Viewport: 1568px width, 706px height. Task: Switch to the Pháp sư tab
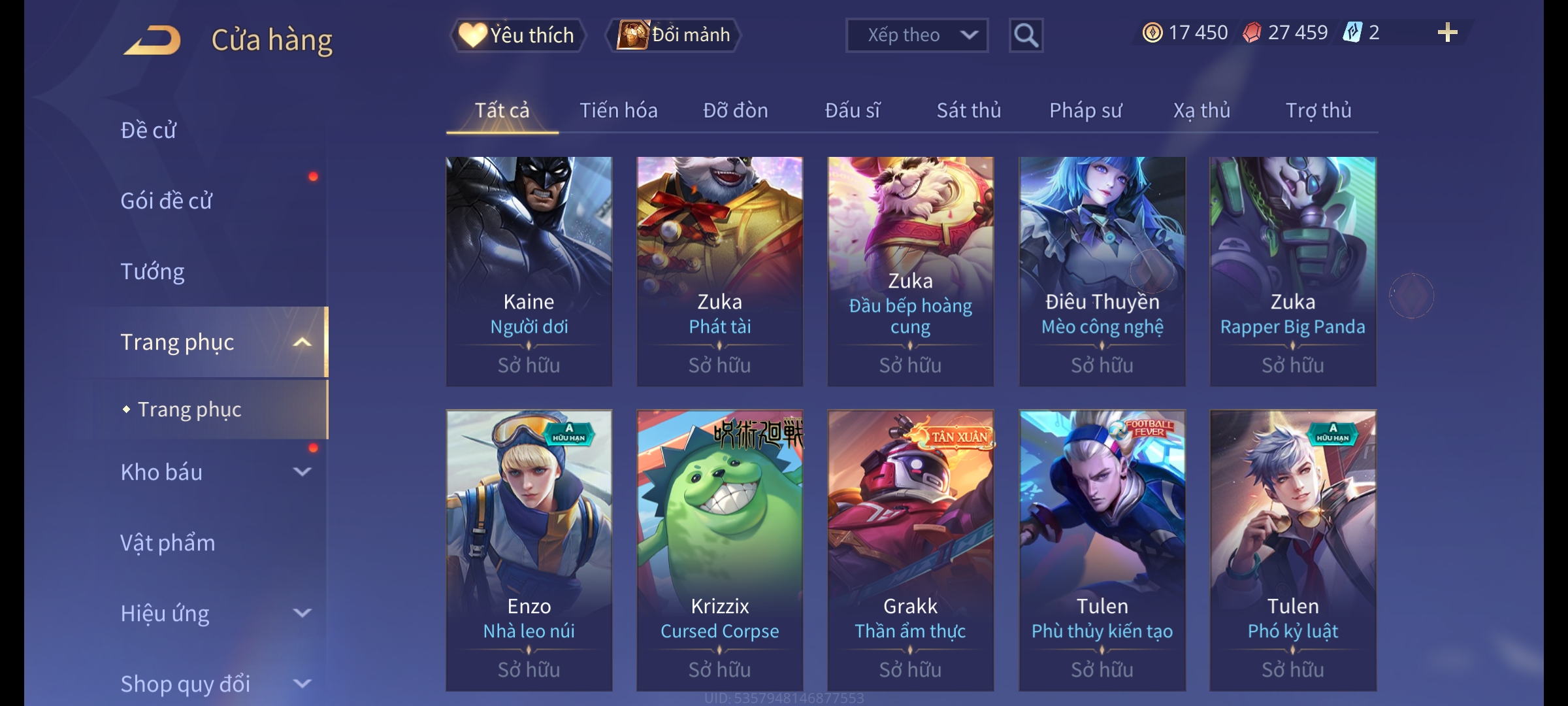click(1085, 110)
